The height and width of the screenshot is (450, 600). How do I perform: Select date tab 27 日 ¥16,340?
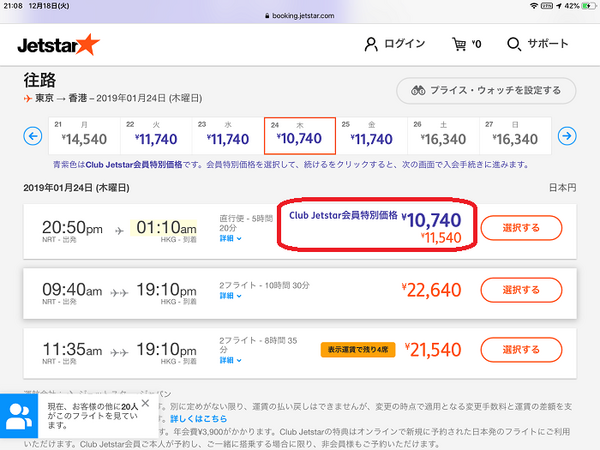click(x=515, y=135)
